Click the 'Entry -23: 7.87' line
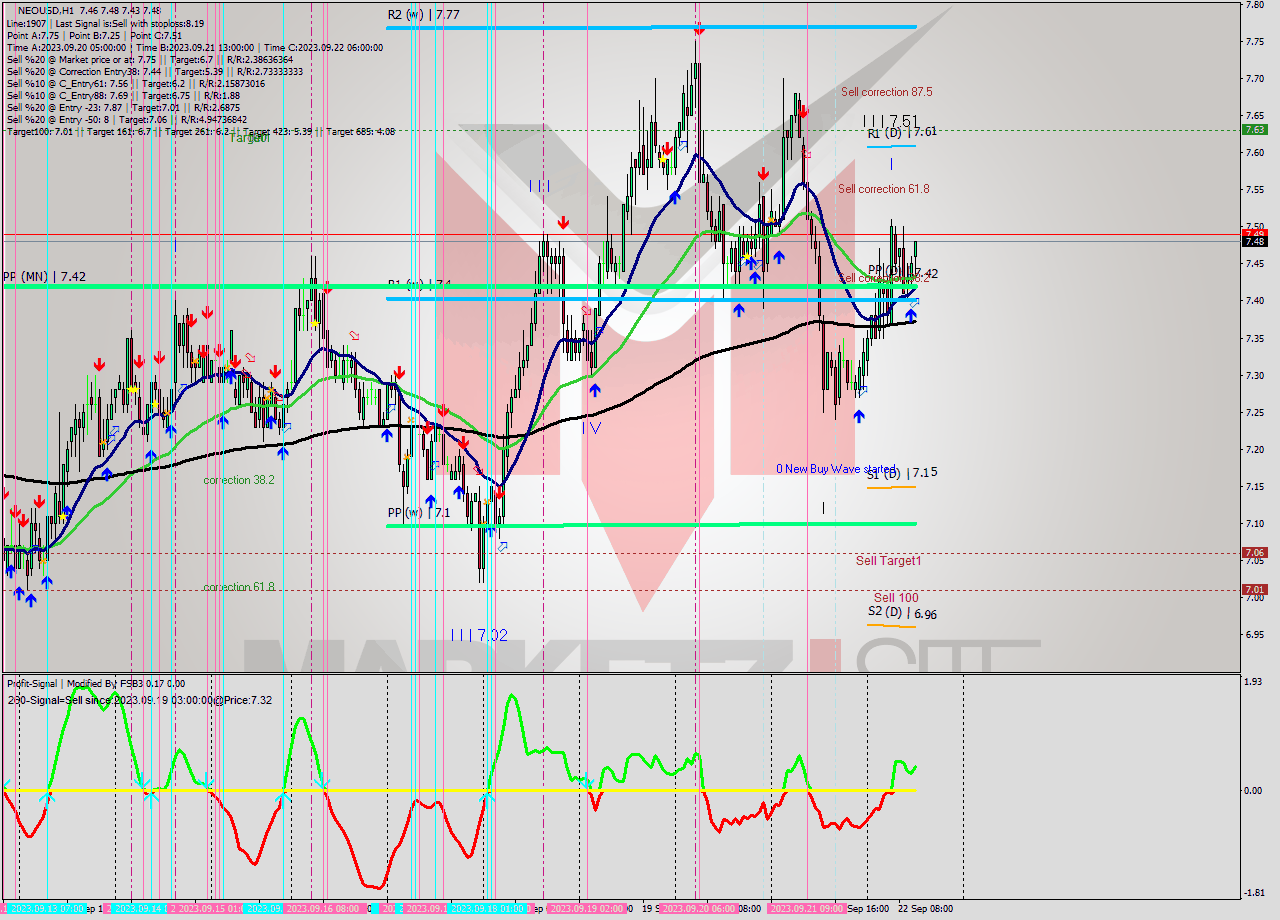Viewport: 1280px width, 920px height. coord(123,107)
